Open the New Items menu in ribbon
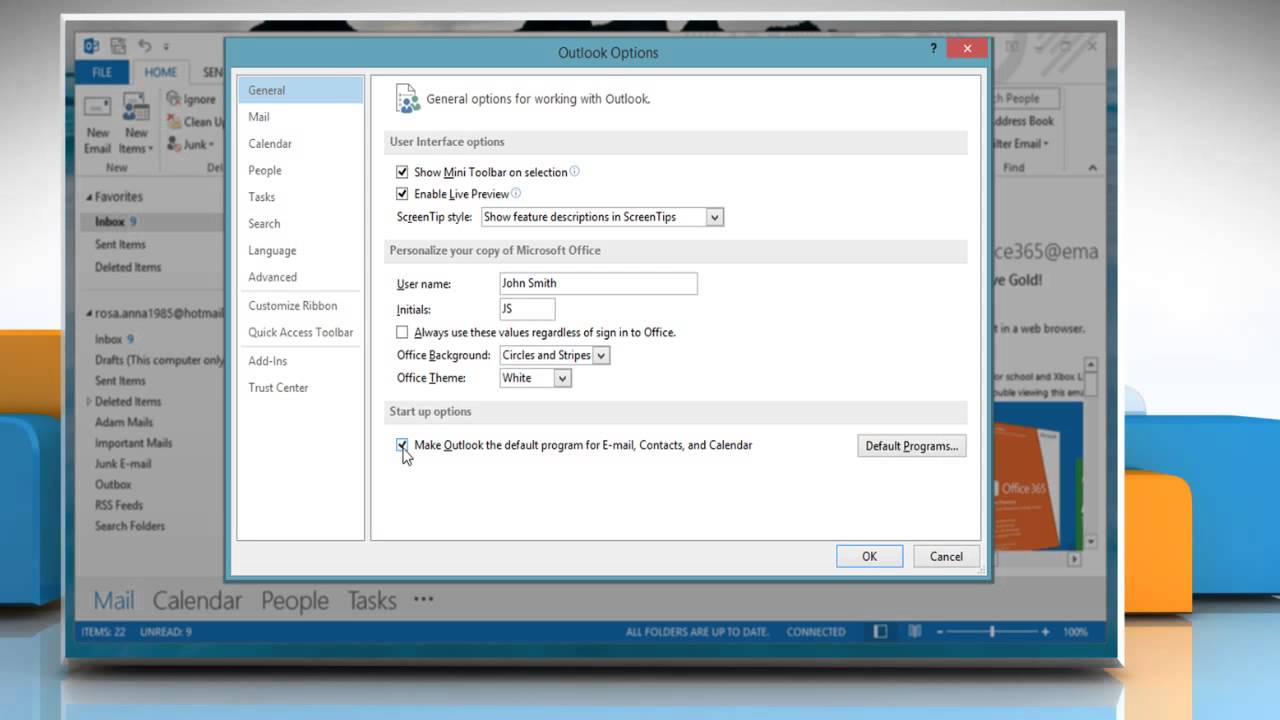Screen dimensions: 1280x720 pyautogui.click(x=136, y=124)
